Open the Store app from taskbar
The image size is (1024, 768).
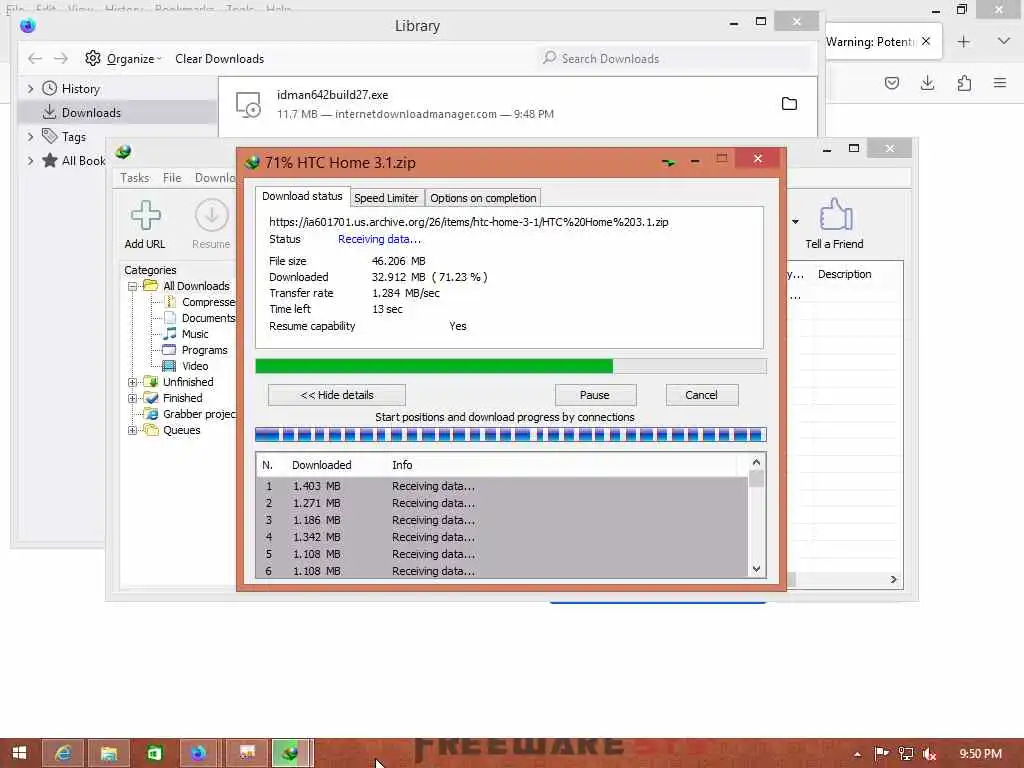tap(154, 753)
